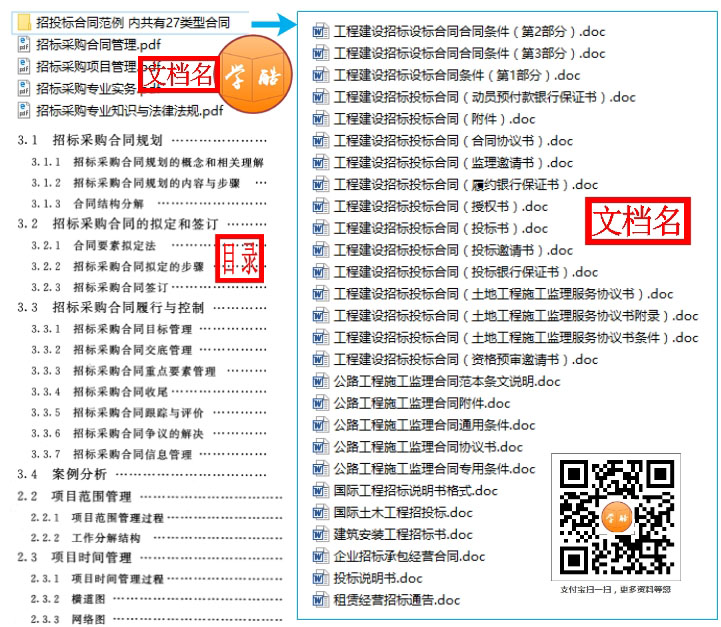Click the Word icon beside 国际土木工程招标.doc
The width and height of the screenshot is (721, 627).
pyautogui.click(x=320, y=512)
